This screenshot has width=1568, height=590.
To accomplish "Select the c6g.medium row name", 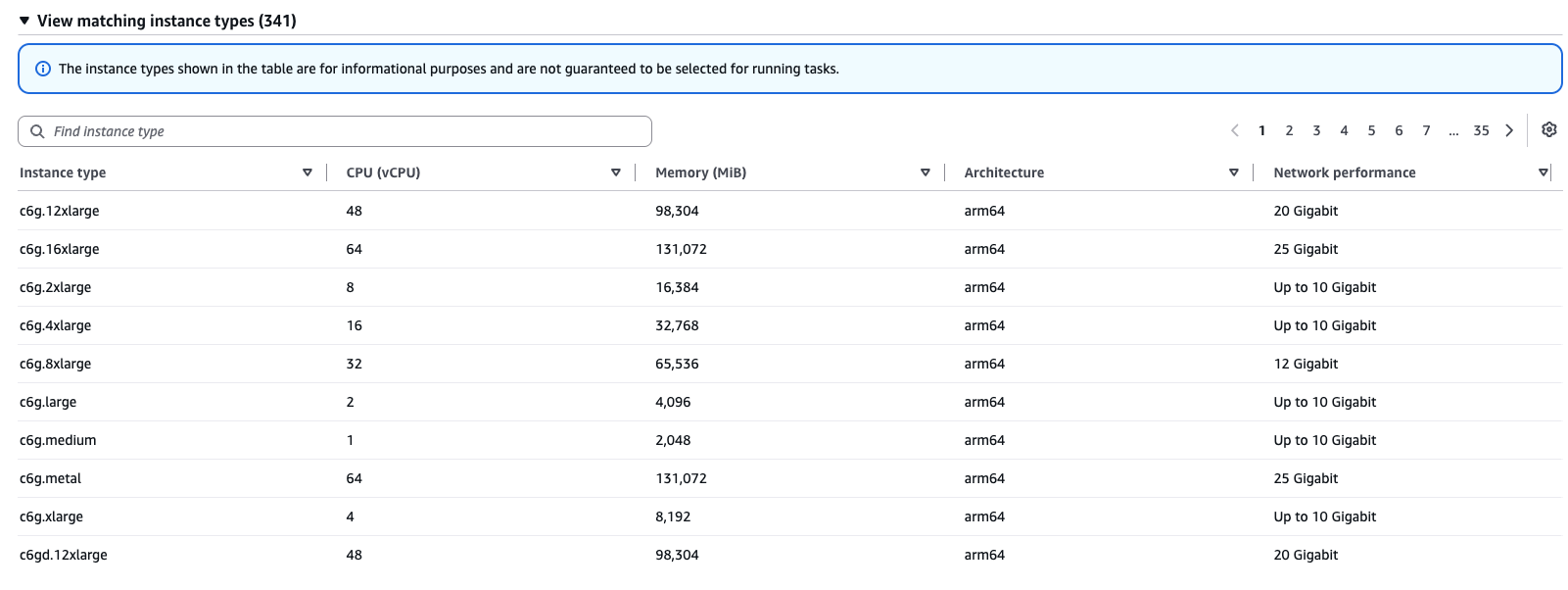I will point(58,440).
